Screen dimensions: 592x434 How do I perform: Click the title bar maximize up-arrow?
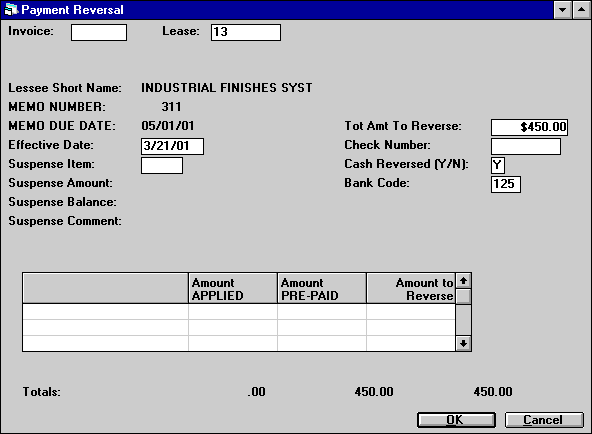[x=581, y=10]
